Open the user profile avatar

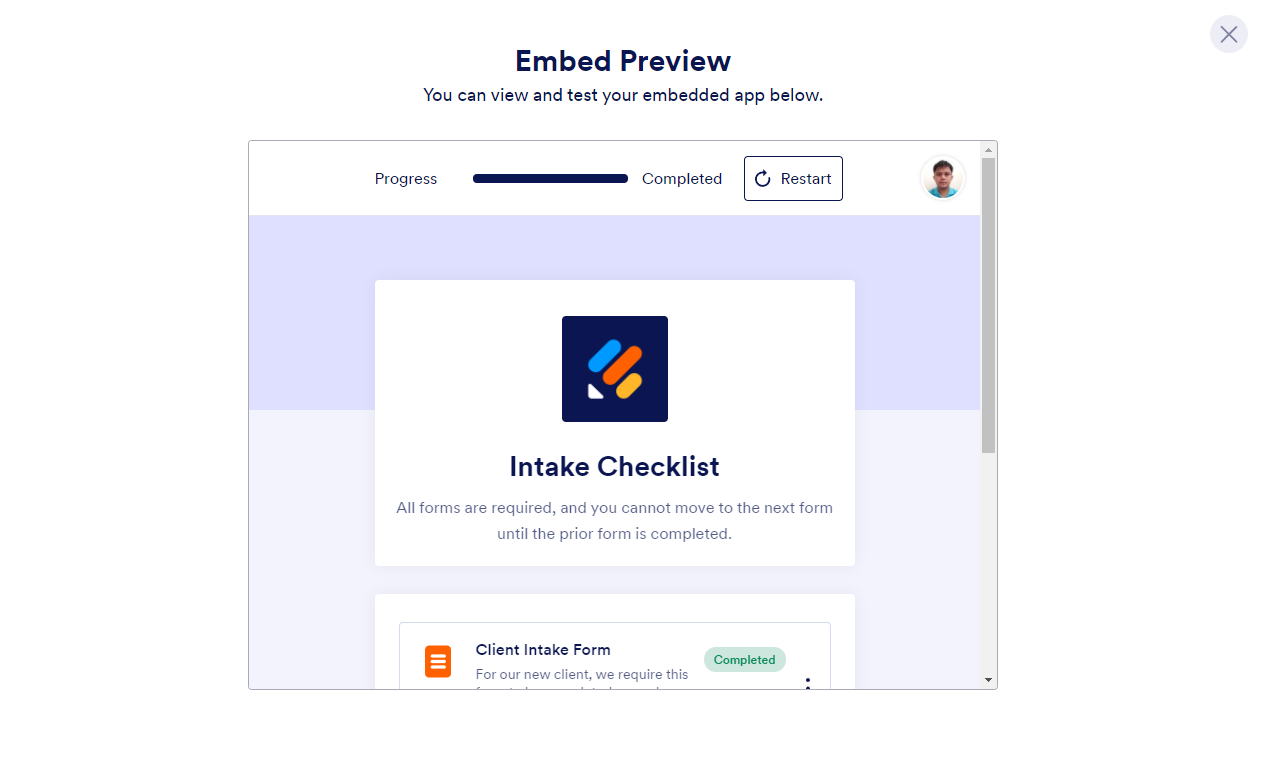(942, 178)
